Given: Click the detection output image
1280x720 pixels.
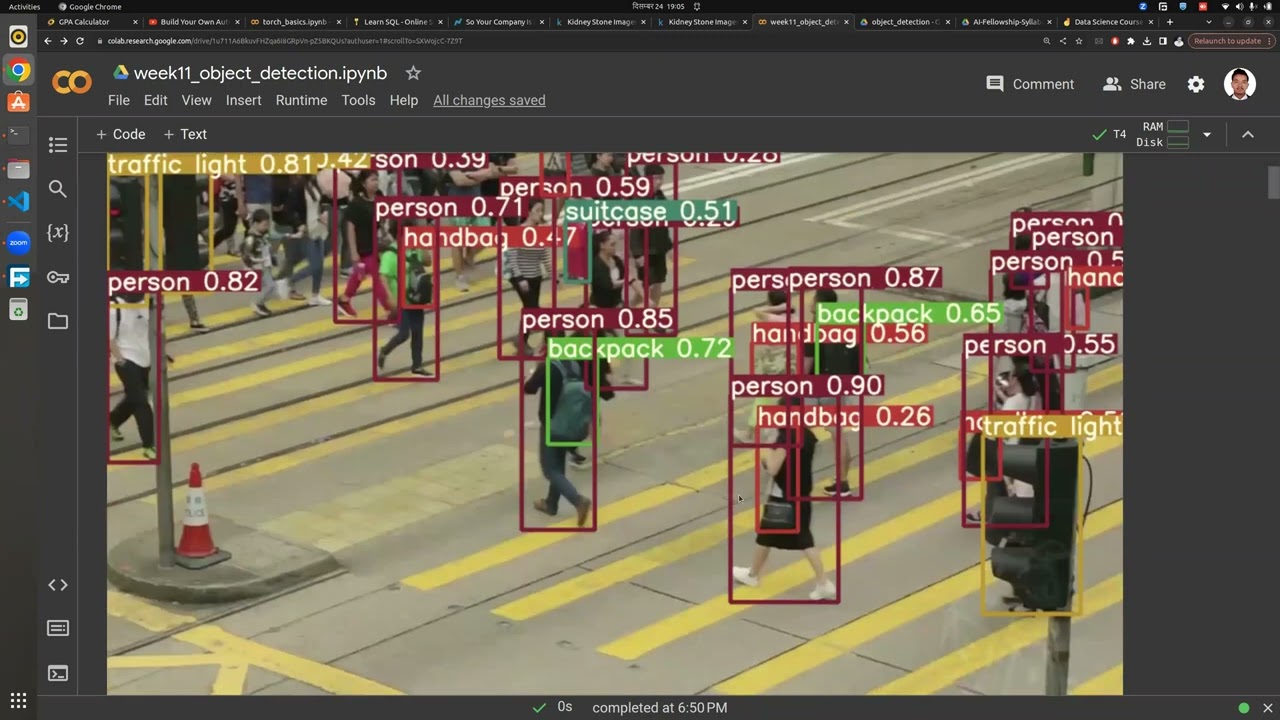Looking at the screenshot, I should pyautogui.click(x=614, y=424).
